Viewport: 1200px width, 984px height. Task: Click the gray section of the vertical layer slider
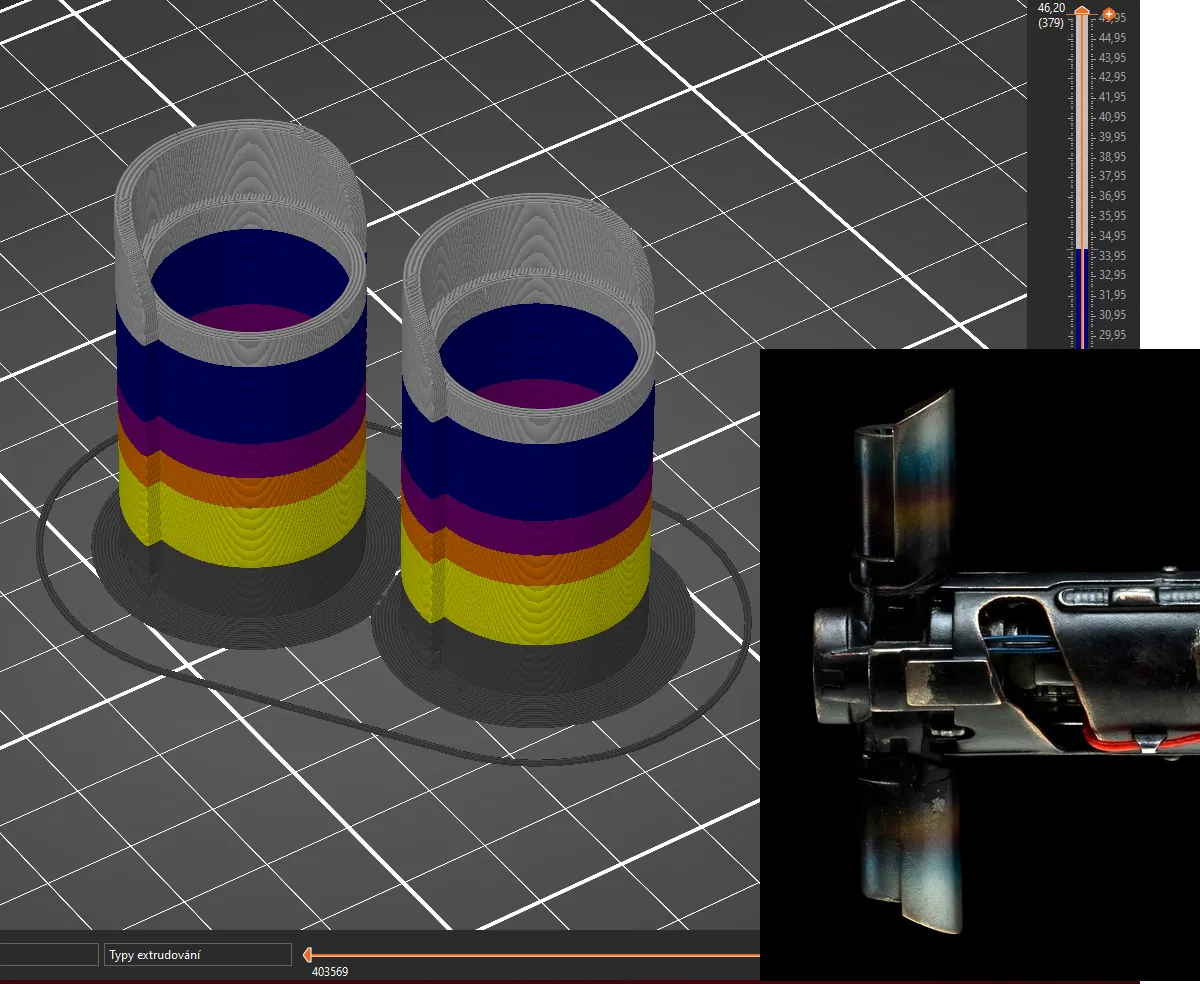[1081, 130]
